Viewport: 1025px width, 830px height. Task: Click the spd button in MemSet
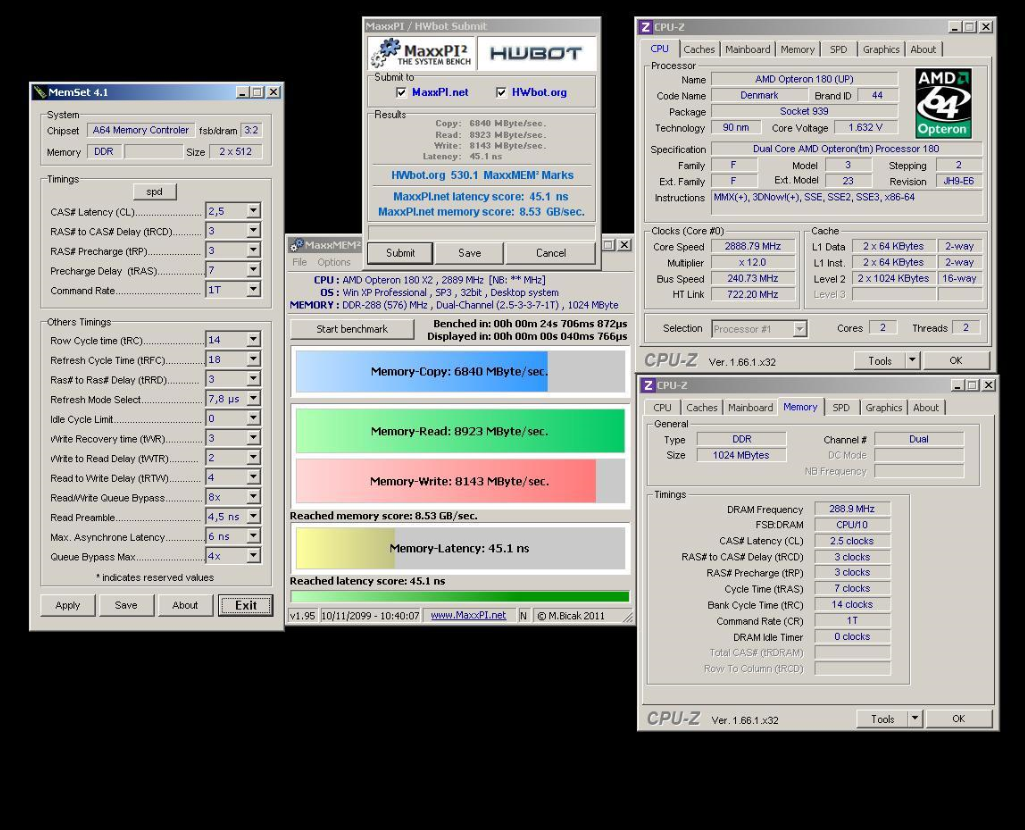pyautogui.click(x=154, y=191)
